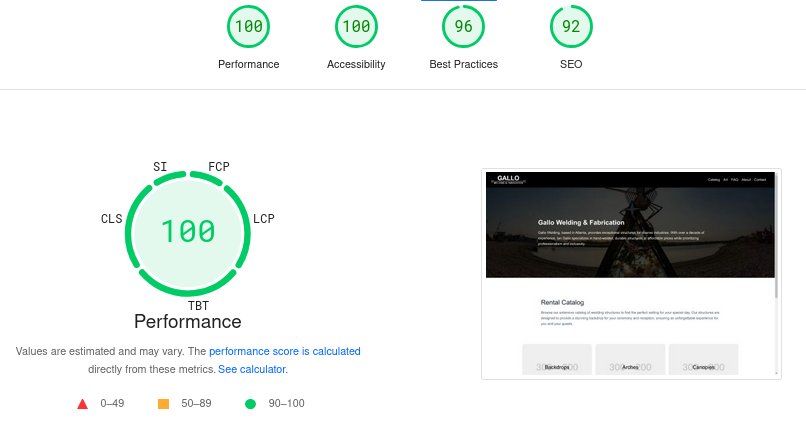Click the Performance score gauge at the top
The width and height of the screenshot is (806, 421).
point(248,26)
